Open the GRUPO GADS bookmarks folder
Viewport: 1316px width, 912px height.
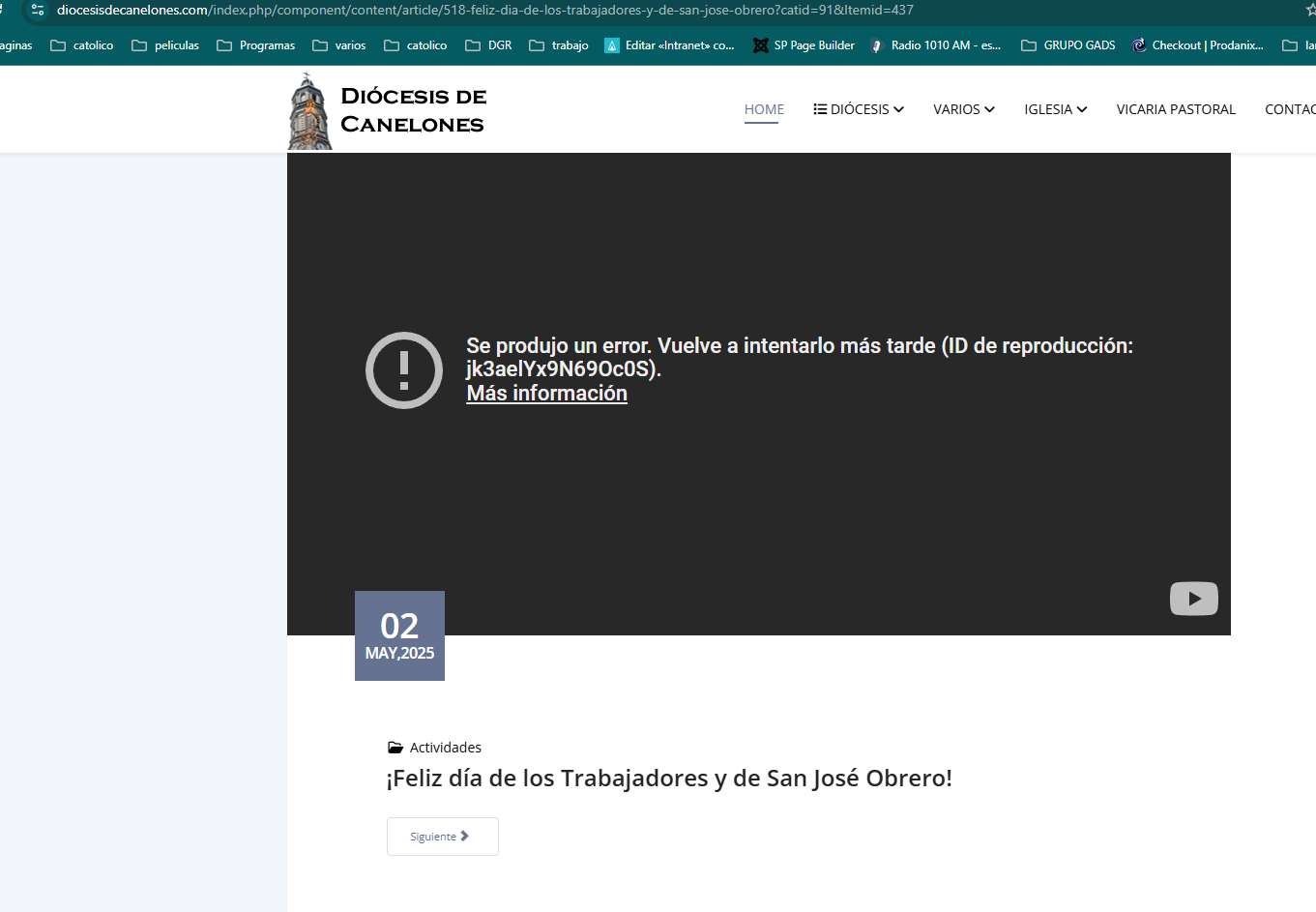pos(1068,45)
